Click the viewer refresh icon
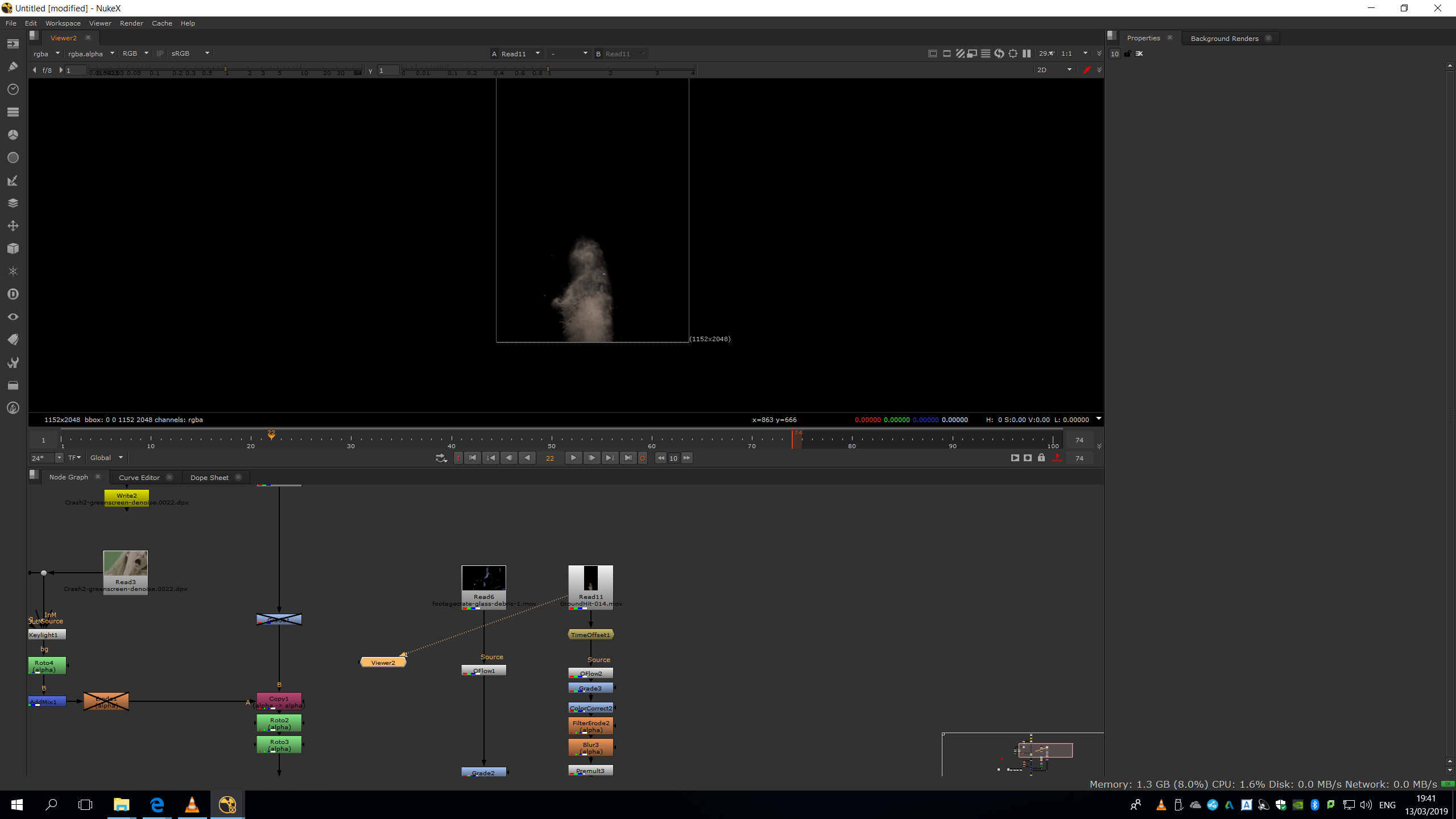 tap(999, 53)
